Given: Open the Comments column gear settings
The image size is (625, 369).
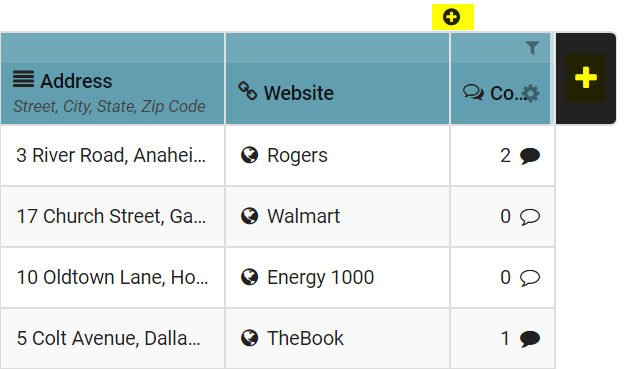Looking at the screenshot, I should pos(531,94).
